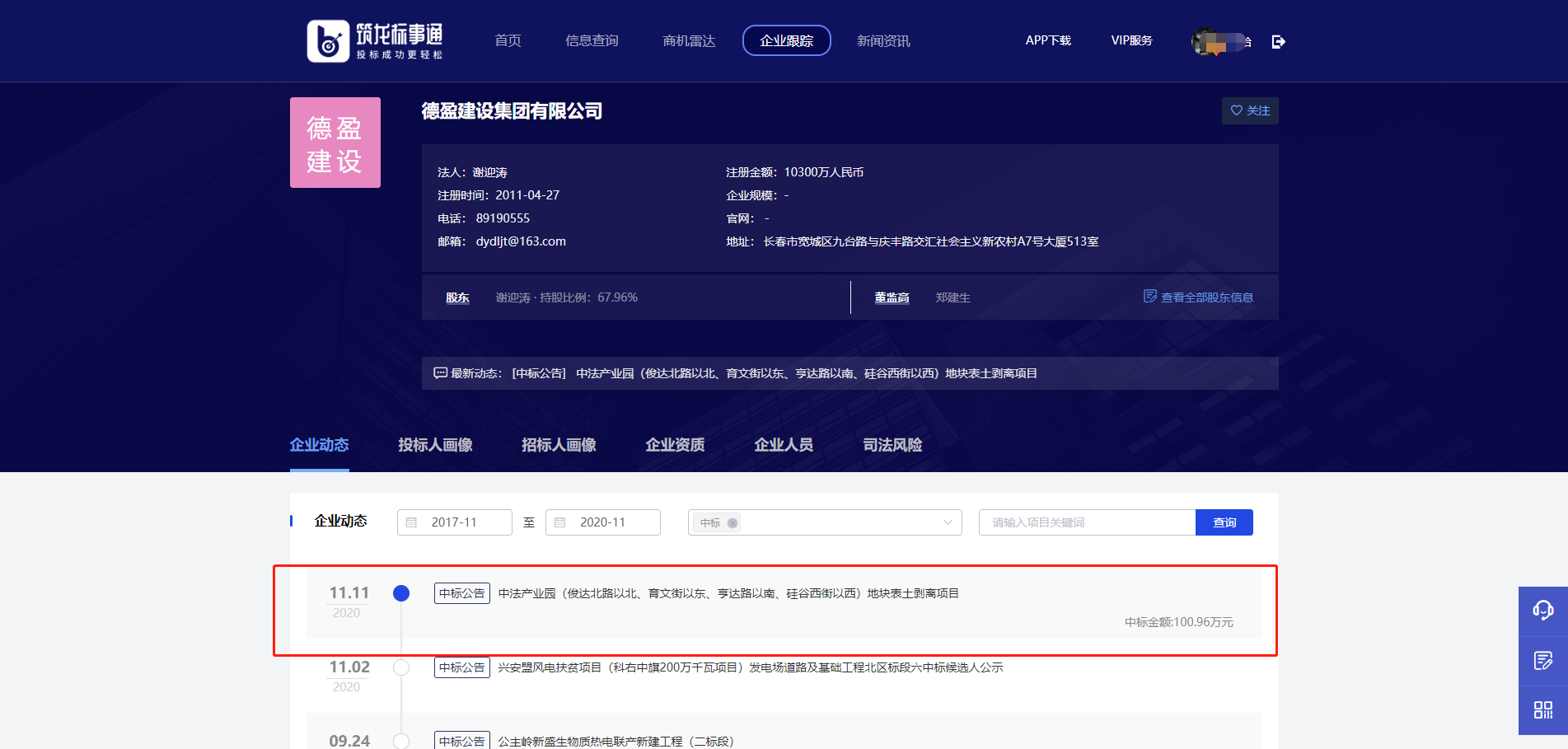Viewport: 1568px width, 749px height.
Task: Remove the 中标 filter tag
Action: pyautogui.click(x=733, y=522)
